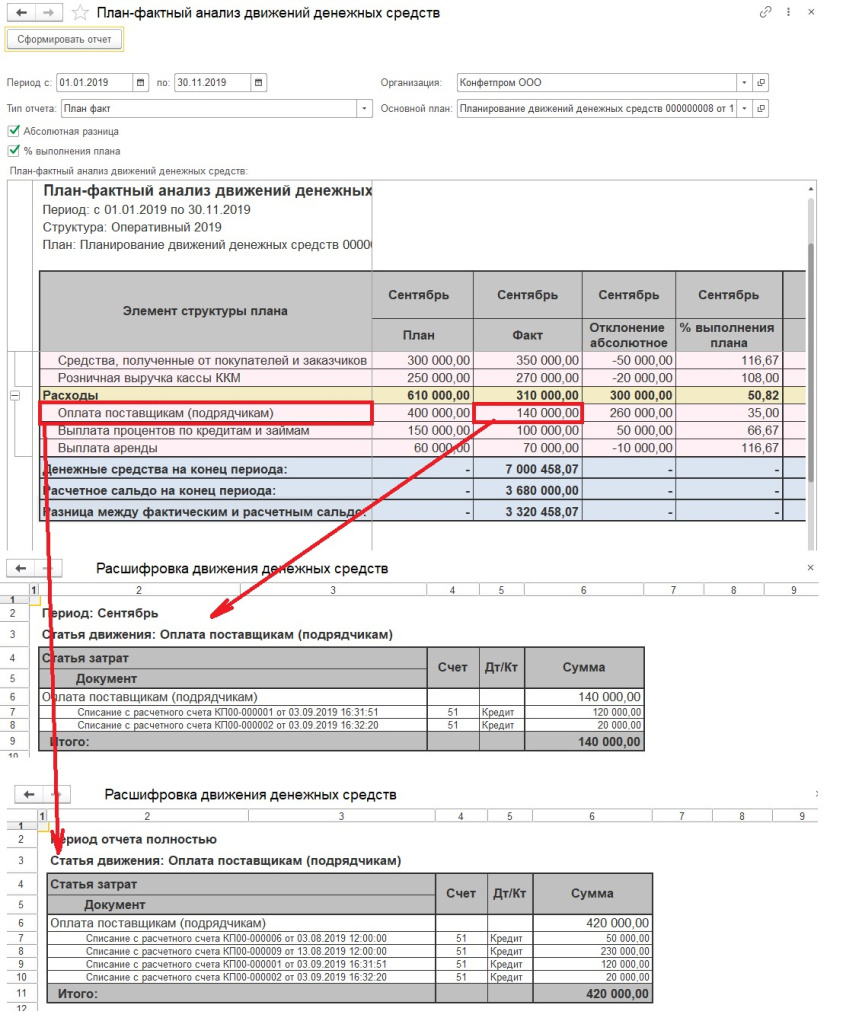The width and height of the screenshot is (846, 1024).
Task: Toggle the Абсолютная разница checkbox
Action: pyautogui.click(x=14, y=131)
